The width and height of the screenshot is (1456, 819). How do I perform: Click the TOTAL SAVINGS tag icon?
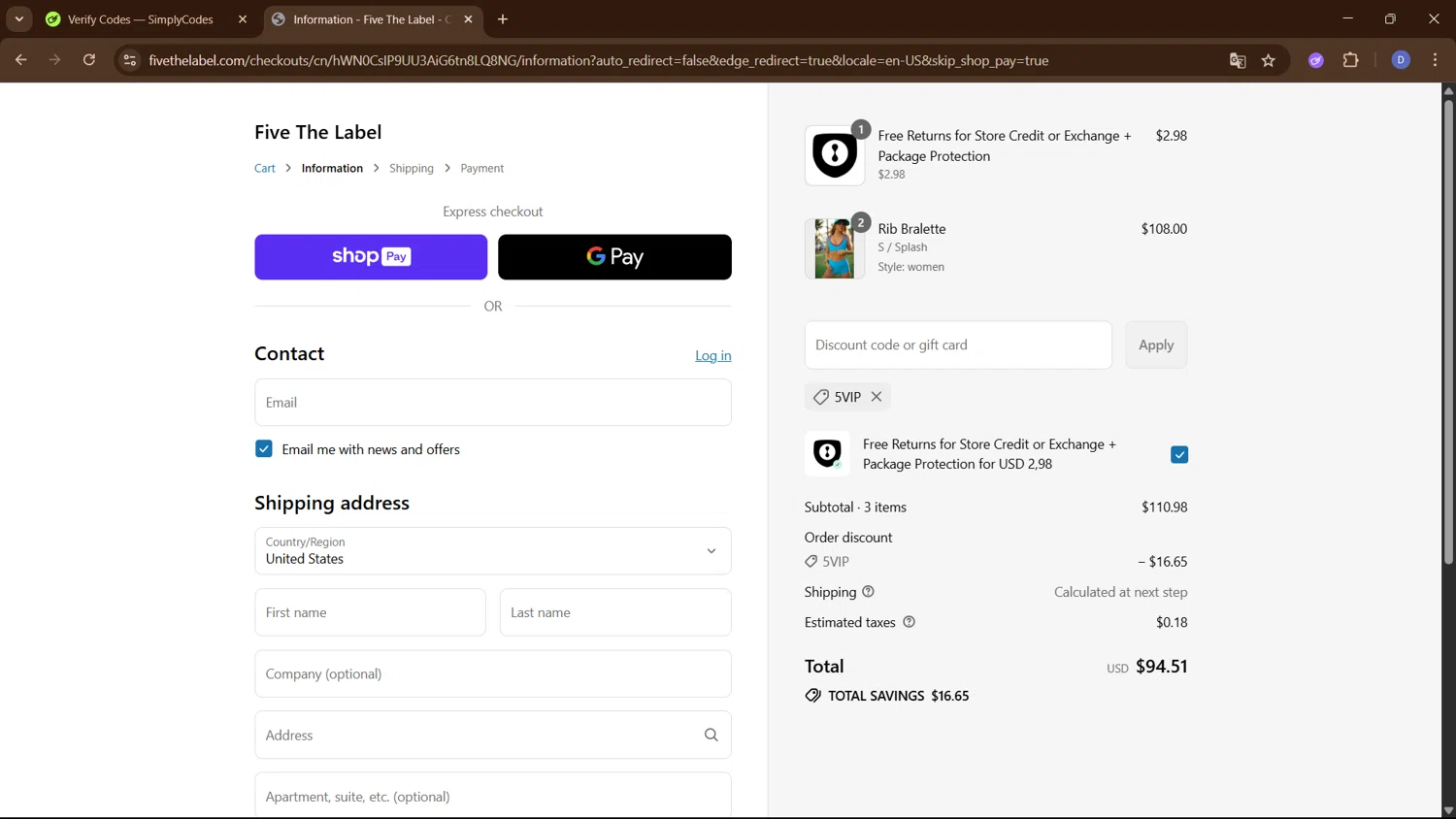coord(813,696)
